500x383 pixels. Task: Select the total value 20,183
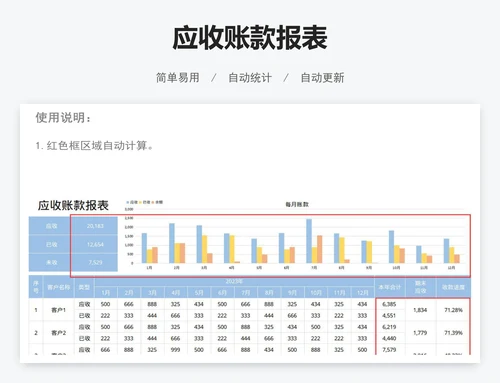(94, 226)
